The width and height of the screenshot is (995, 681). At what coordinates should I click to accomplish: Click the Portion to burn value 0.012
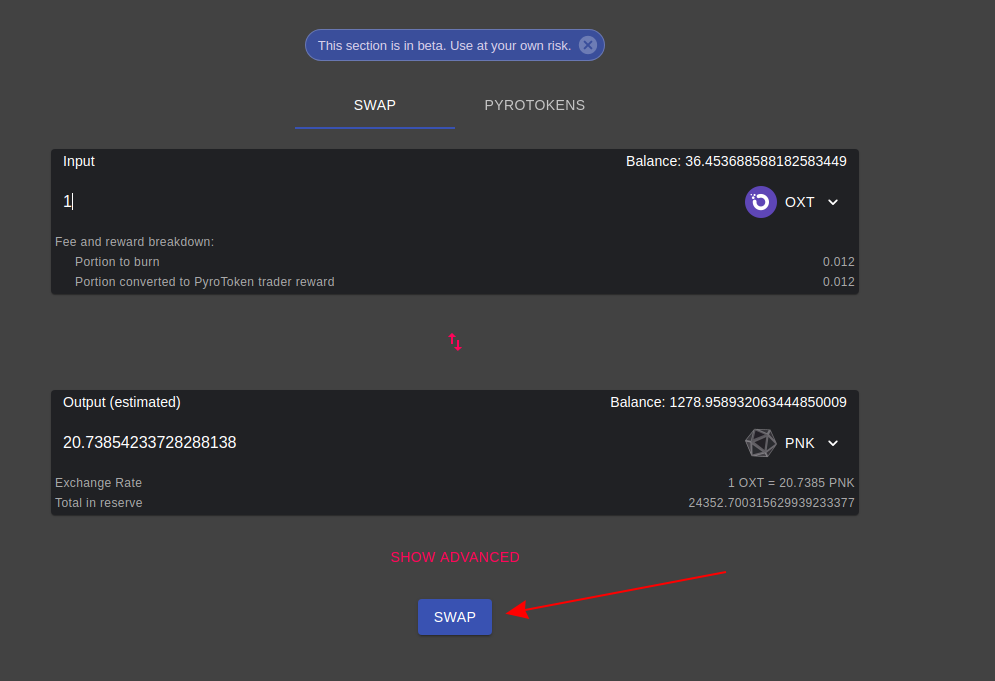pos(838,261)
